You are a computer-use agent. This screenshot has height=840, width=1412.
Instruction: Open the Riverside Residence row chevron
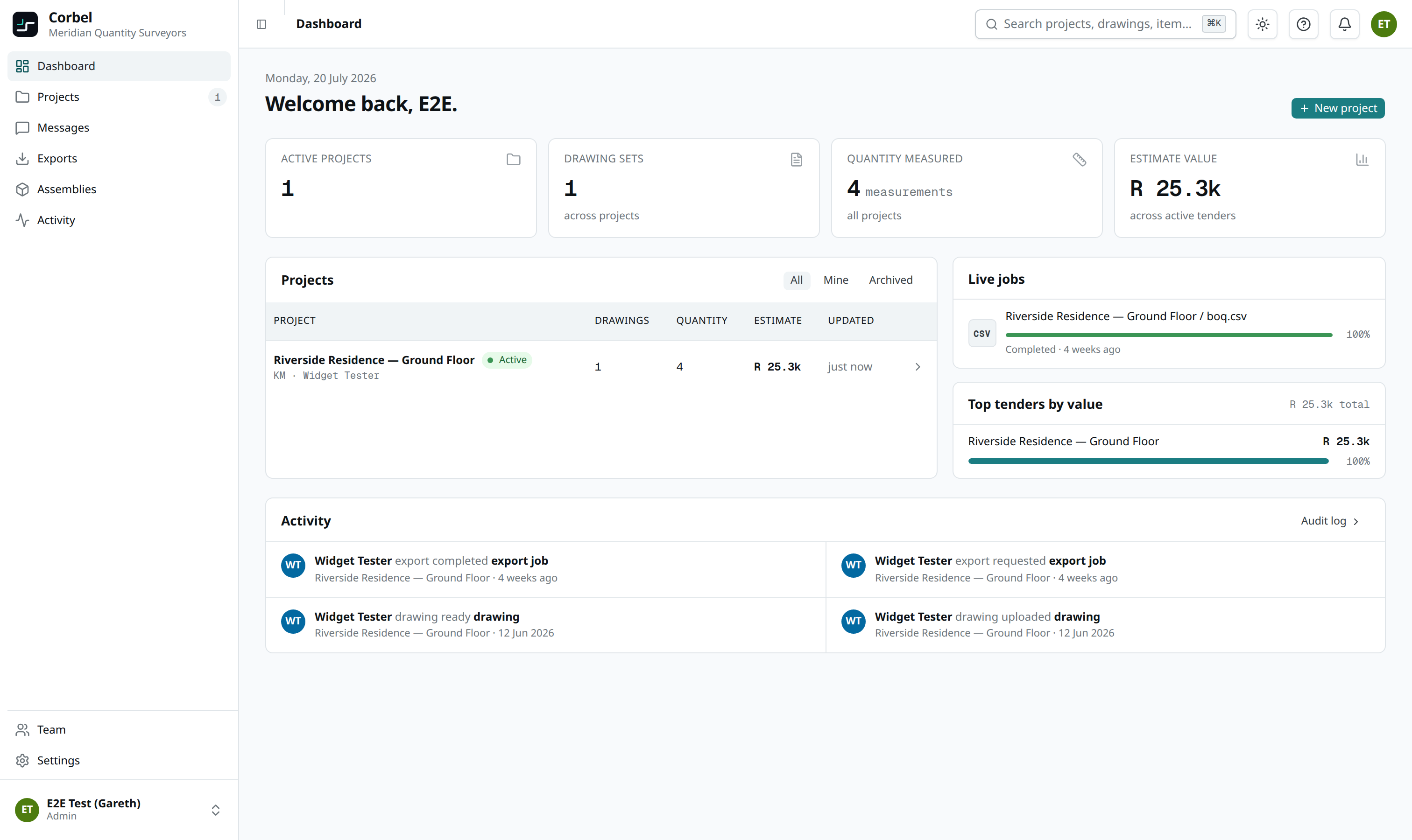(918, 367)
